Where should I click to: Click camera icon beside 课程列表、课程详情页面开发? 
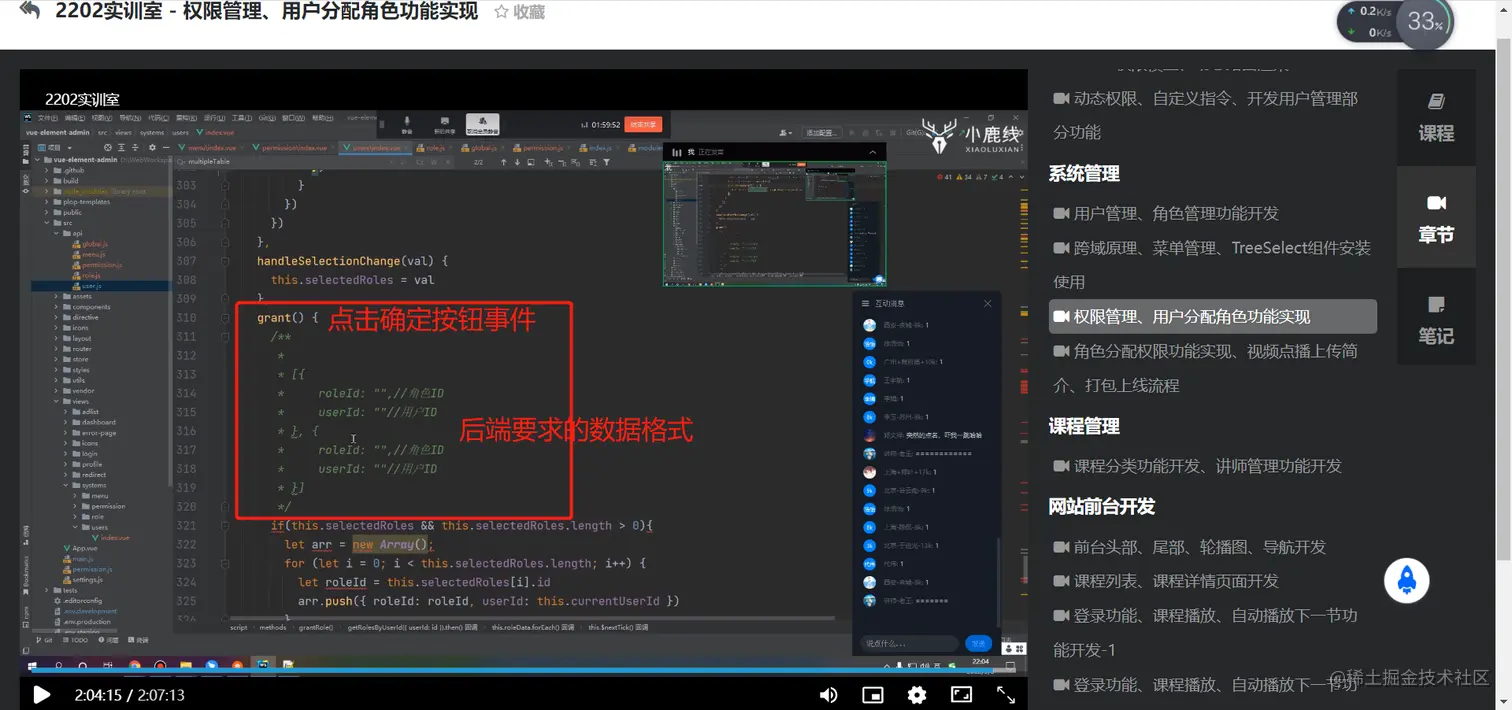click(x=1061, y=581)
